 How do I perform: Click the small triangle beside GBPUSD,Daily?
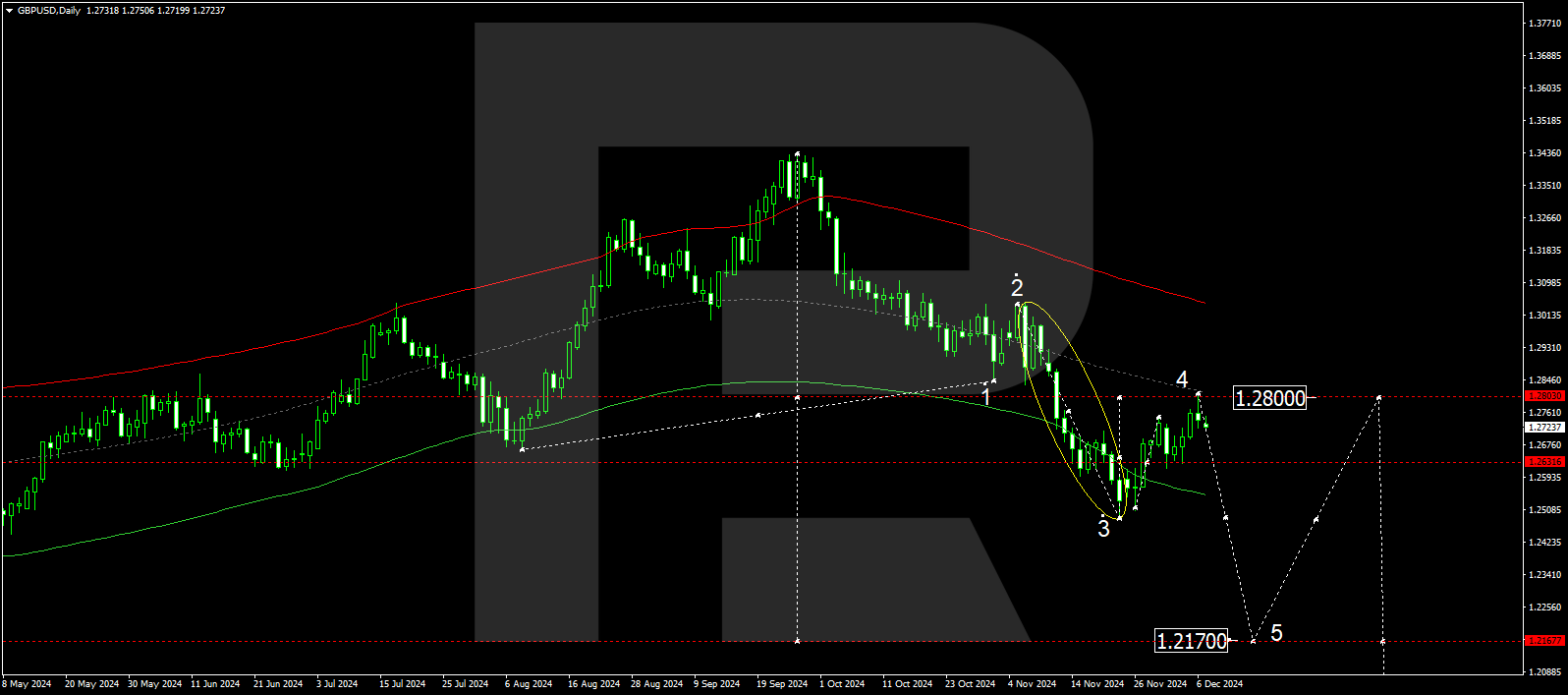pos(9,11)
